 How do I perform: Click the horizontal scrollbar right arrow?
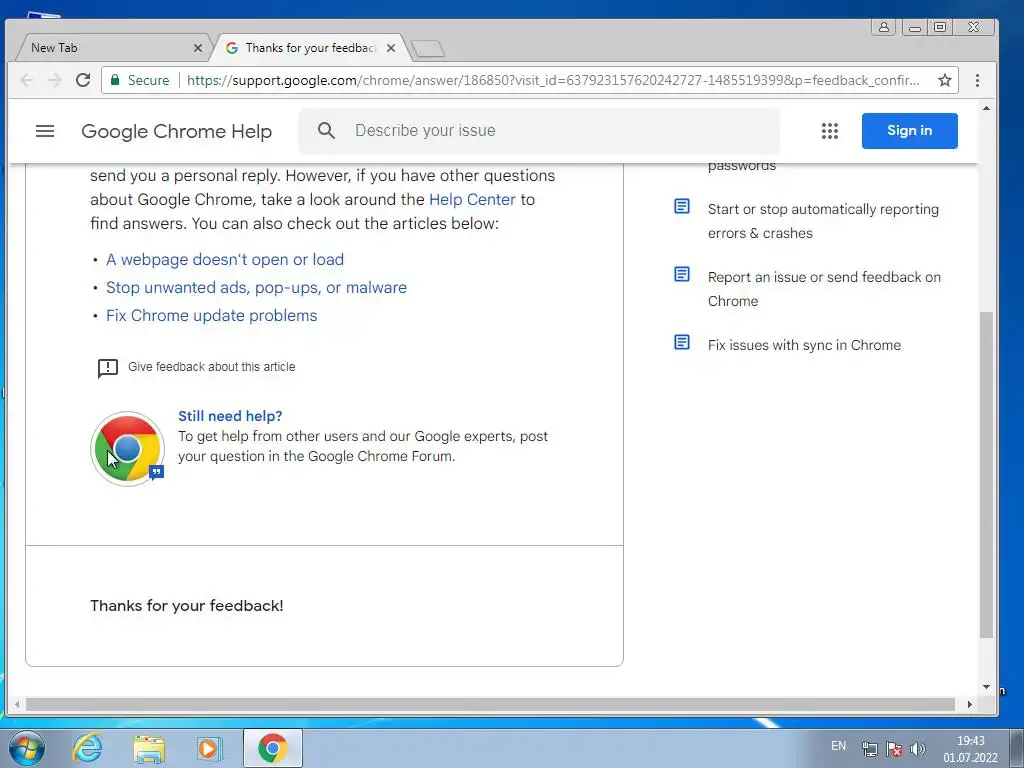970,705
